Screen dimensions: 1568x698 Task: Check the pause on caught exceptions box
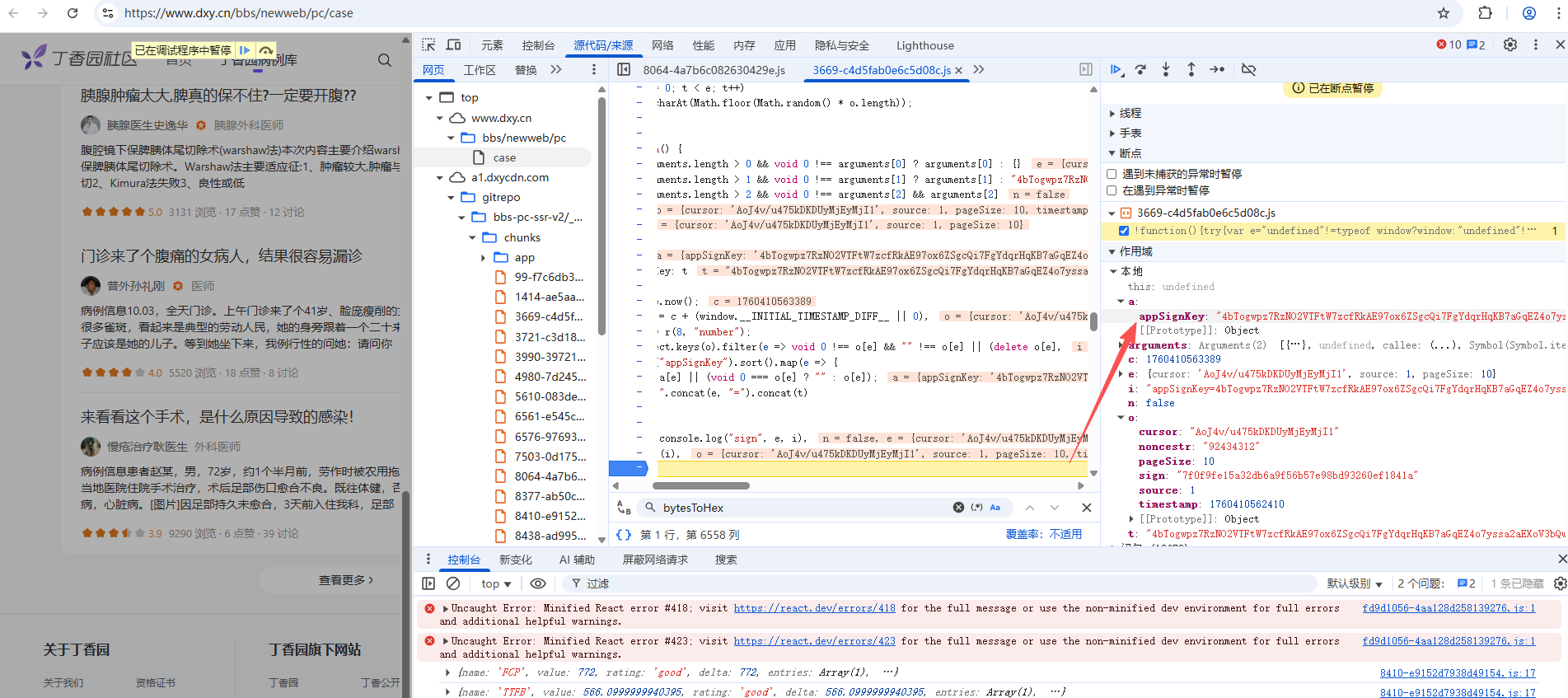[1112, 190]
